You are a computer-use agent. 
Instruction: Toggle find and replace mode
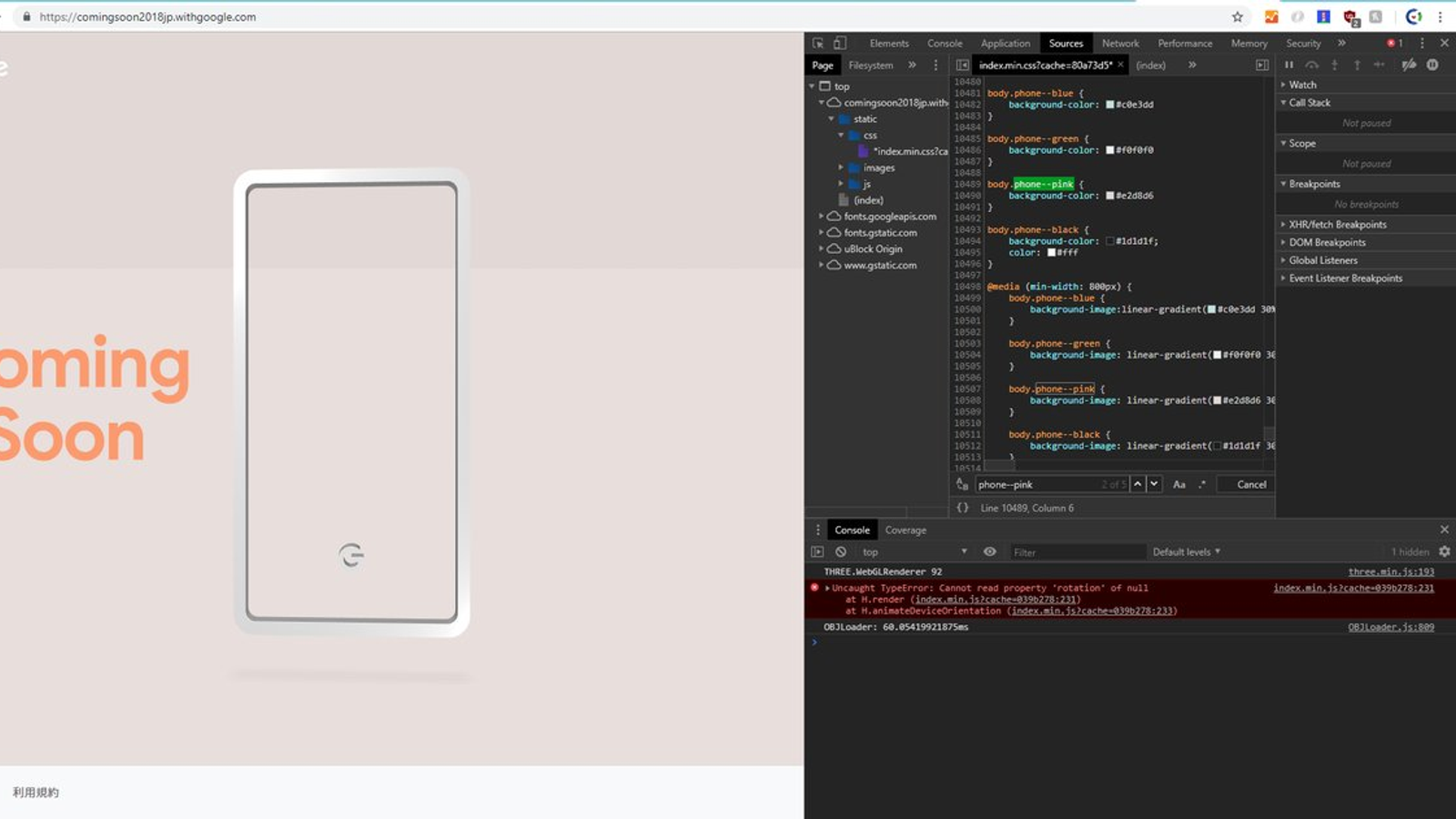962,484
